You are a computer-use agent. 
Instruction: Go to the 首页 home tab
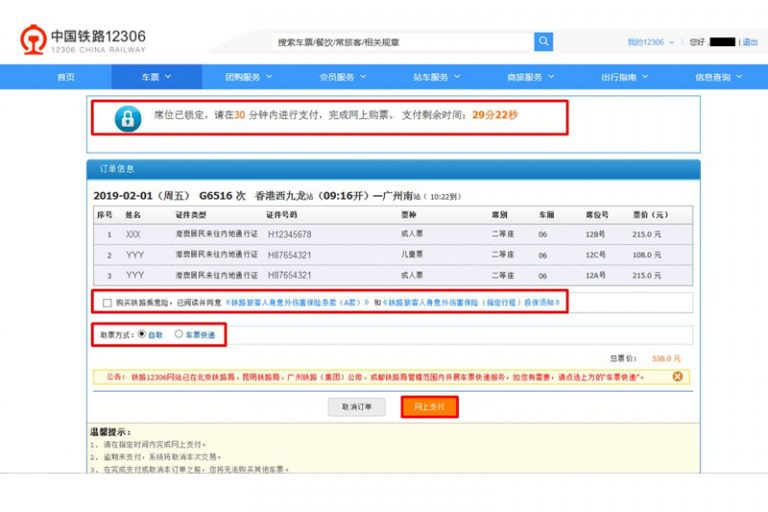point(66,77)
